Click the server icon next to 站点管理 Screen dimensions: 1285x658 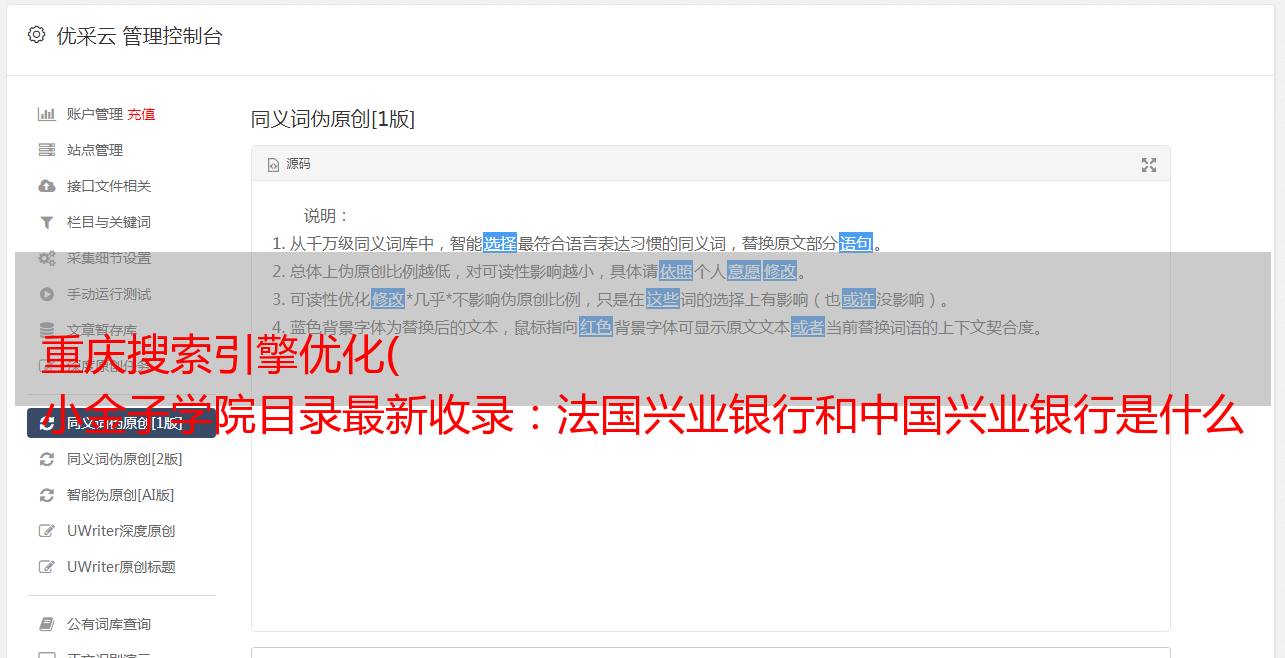pos(46,150)
